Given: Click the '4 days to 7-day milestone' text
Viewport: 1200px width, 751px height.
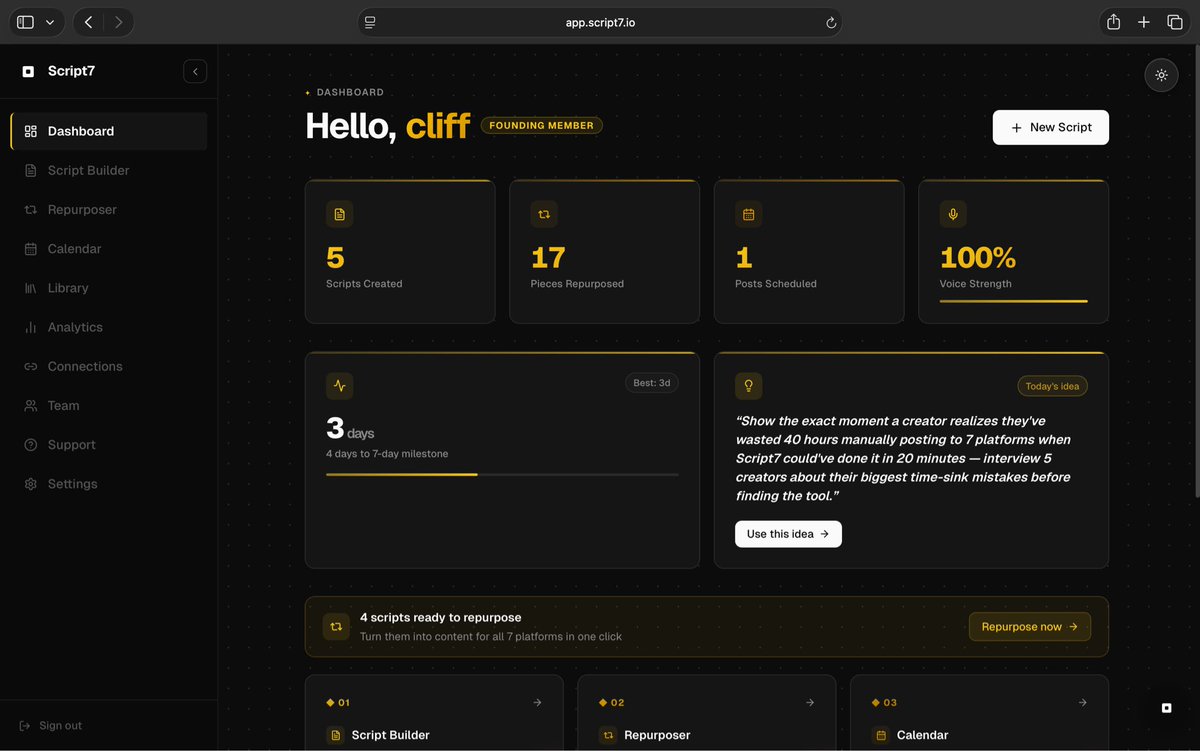Looking at the screenshot, I should click(x=387, y=454).
